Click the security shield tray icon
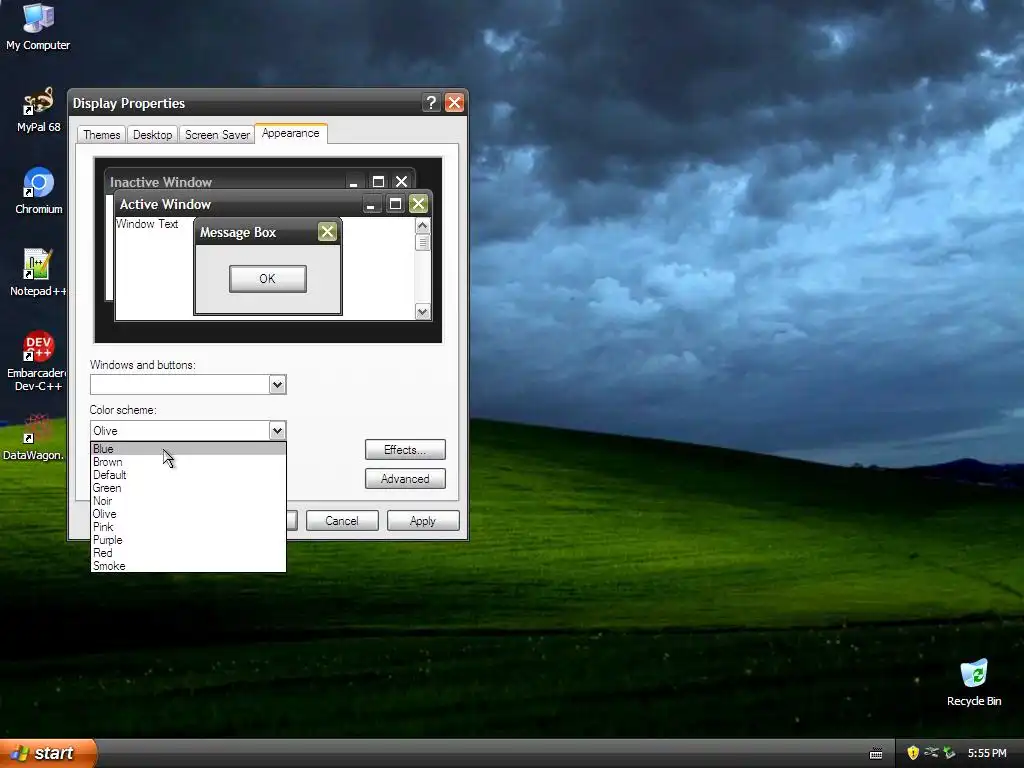Image resolution: width=1024 pixels, height=768 pixels. click(913, 753)
